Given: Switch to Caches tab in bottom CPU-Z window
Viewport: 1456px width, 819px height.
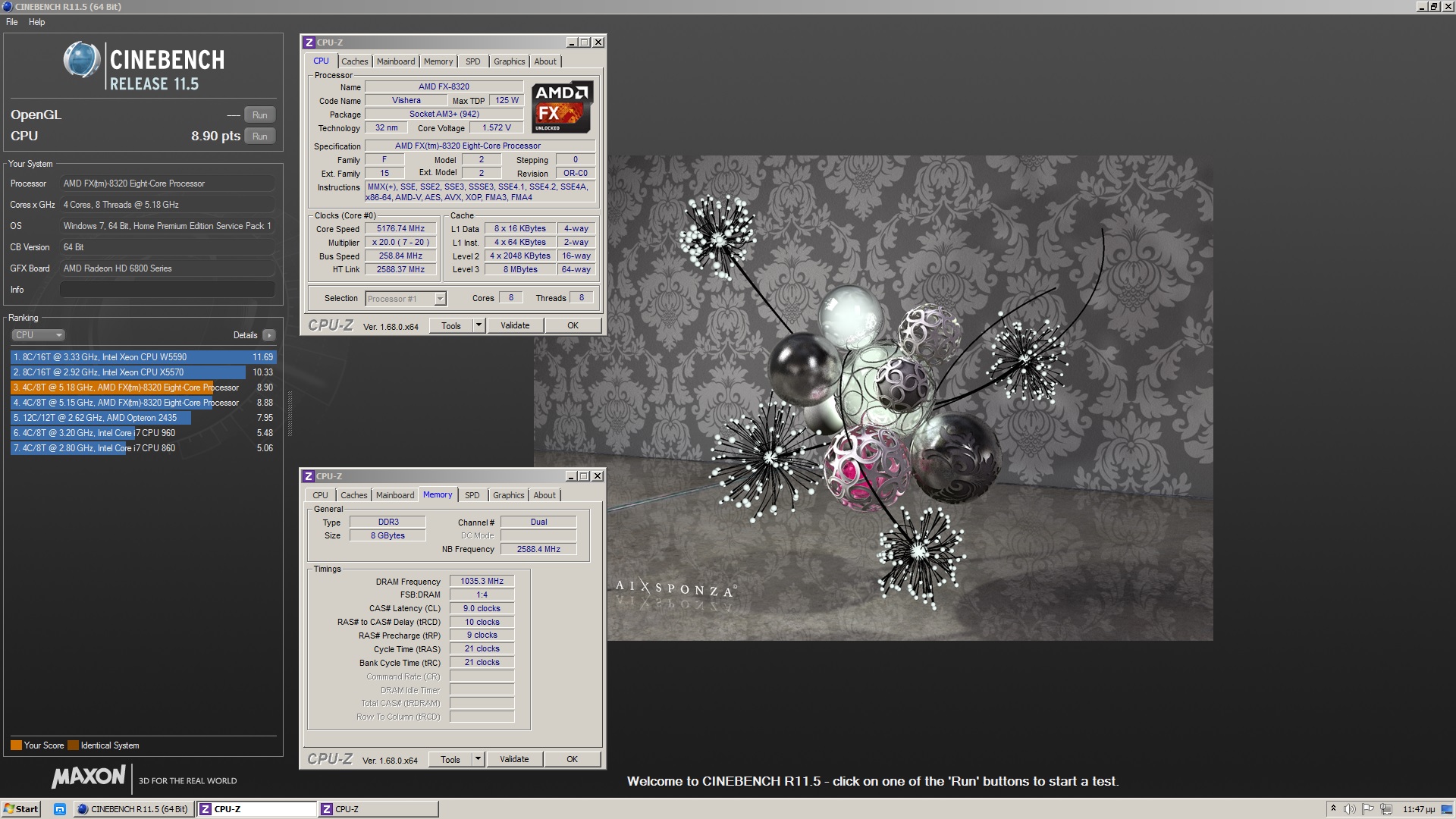Looking at the screenshot, I should pos(353,495).
